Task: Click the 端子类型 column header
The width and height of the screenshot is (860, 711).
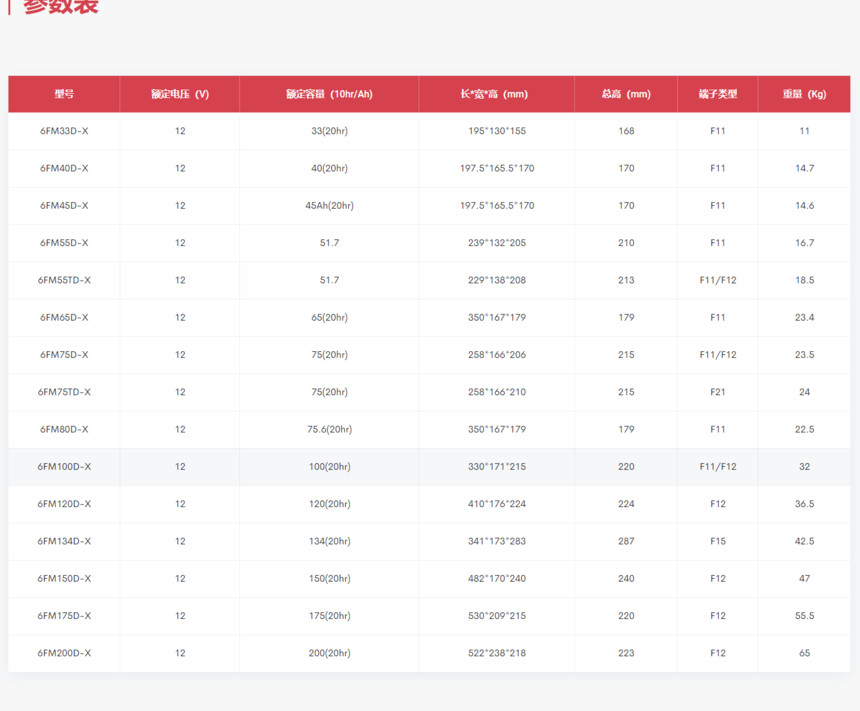Action: pos(718,94)
